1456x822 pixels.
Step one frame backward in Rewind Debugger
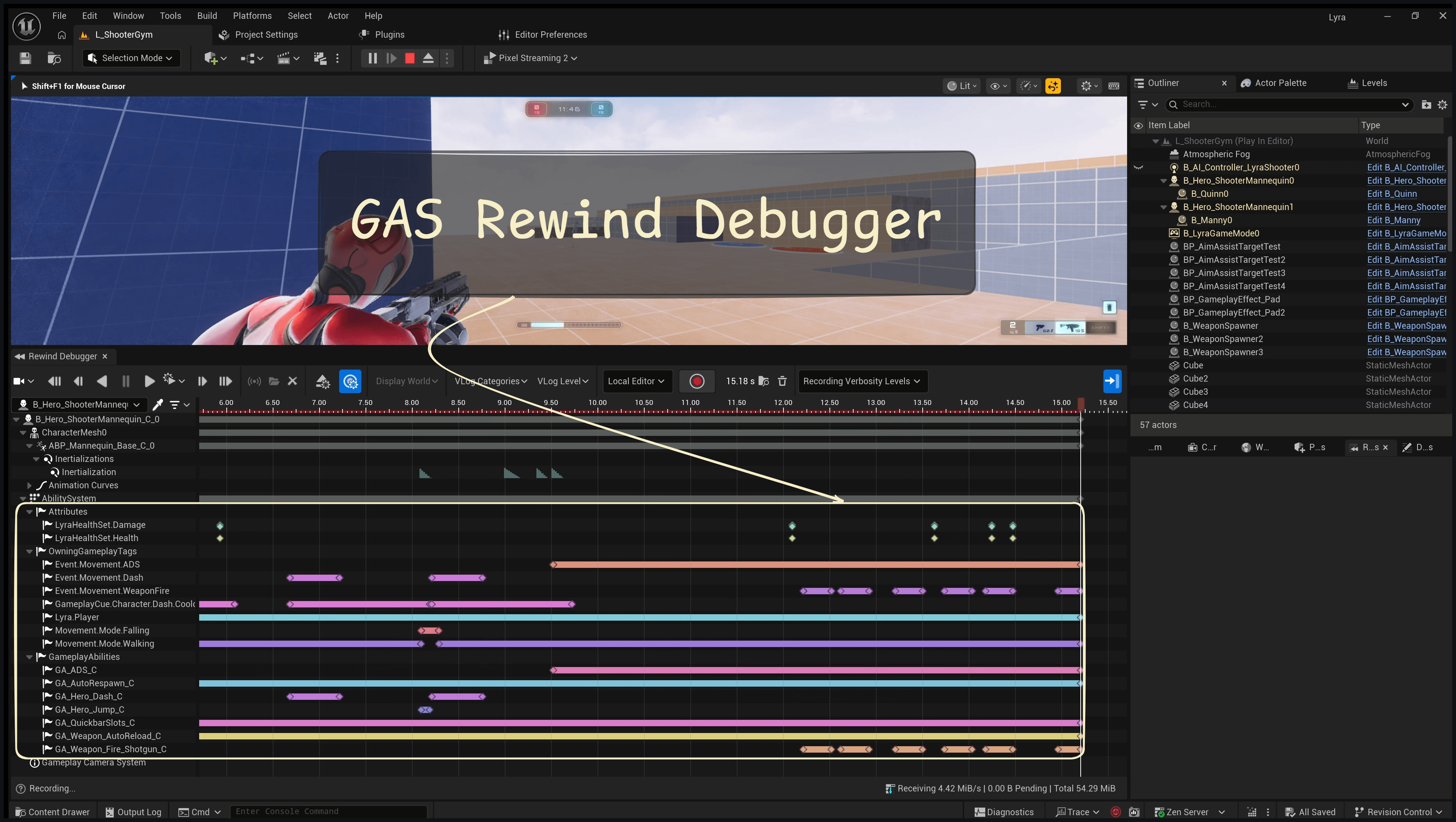(x=78, y=381)
